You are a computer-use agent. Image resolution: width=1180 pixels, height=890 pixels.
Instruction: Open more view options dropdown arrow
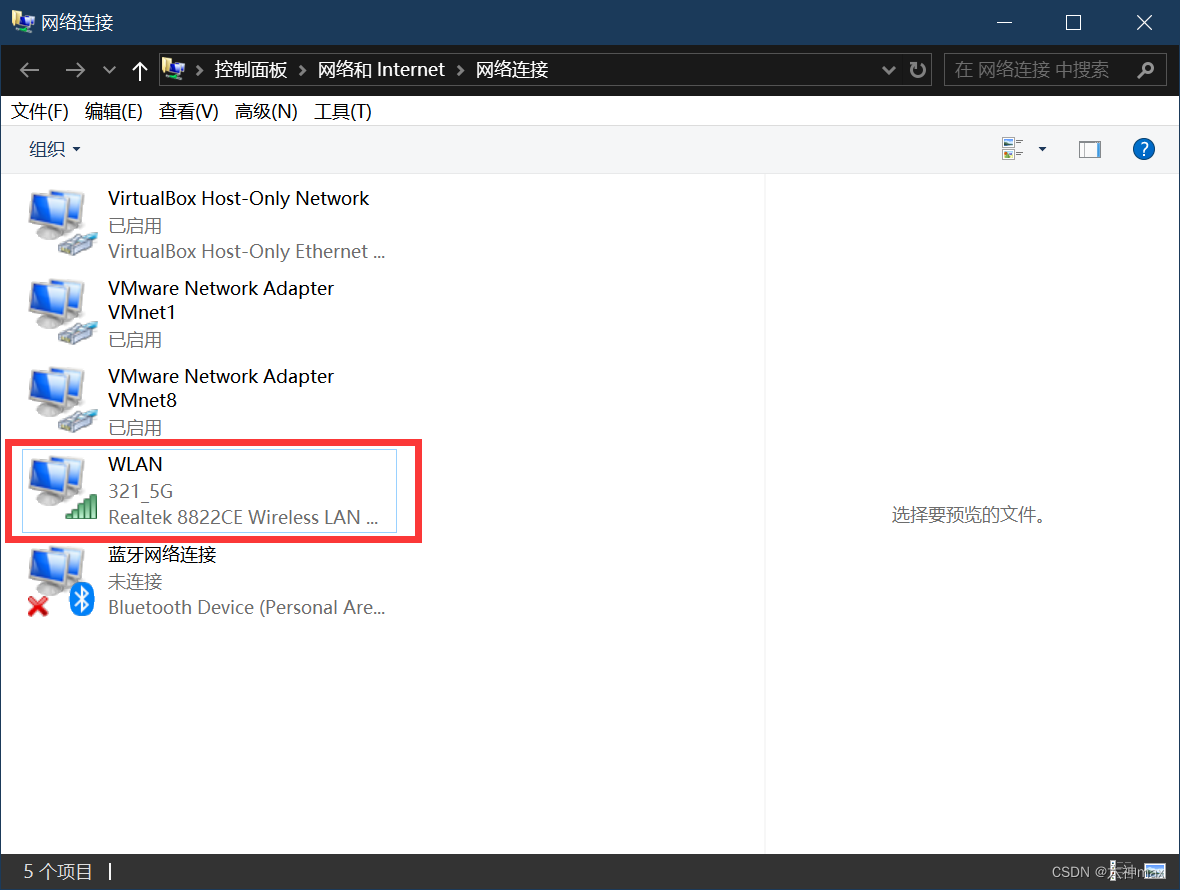point(1042,149)
